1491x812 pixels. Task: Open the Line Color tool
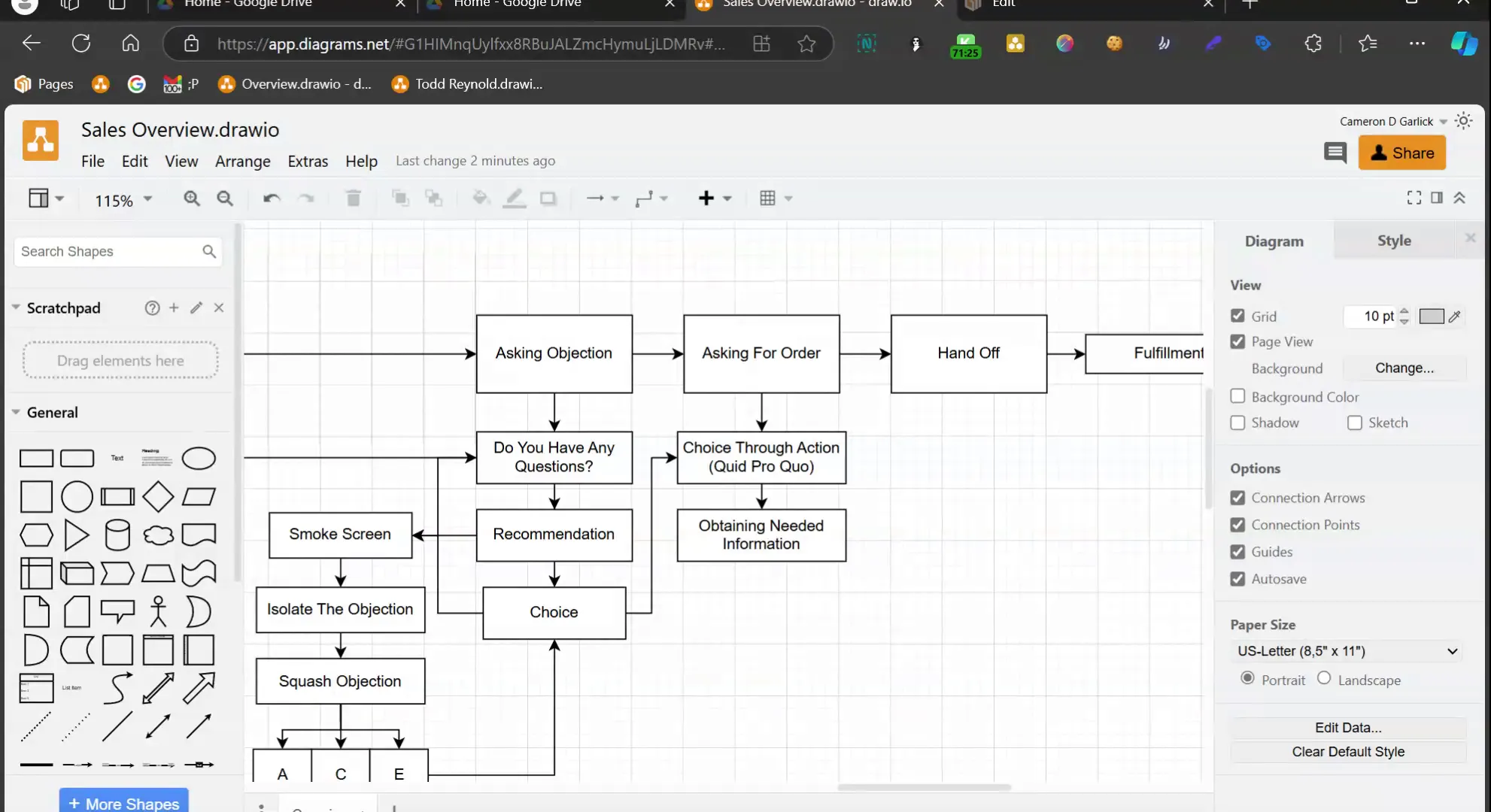point(515,198)
